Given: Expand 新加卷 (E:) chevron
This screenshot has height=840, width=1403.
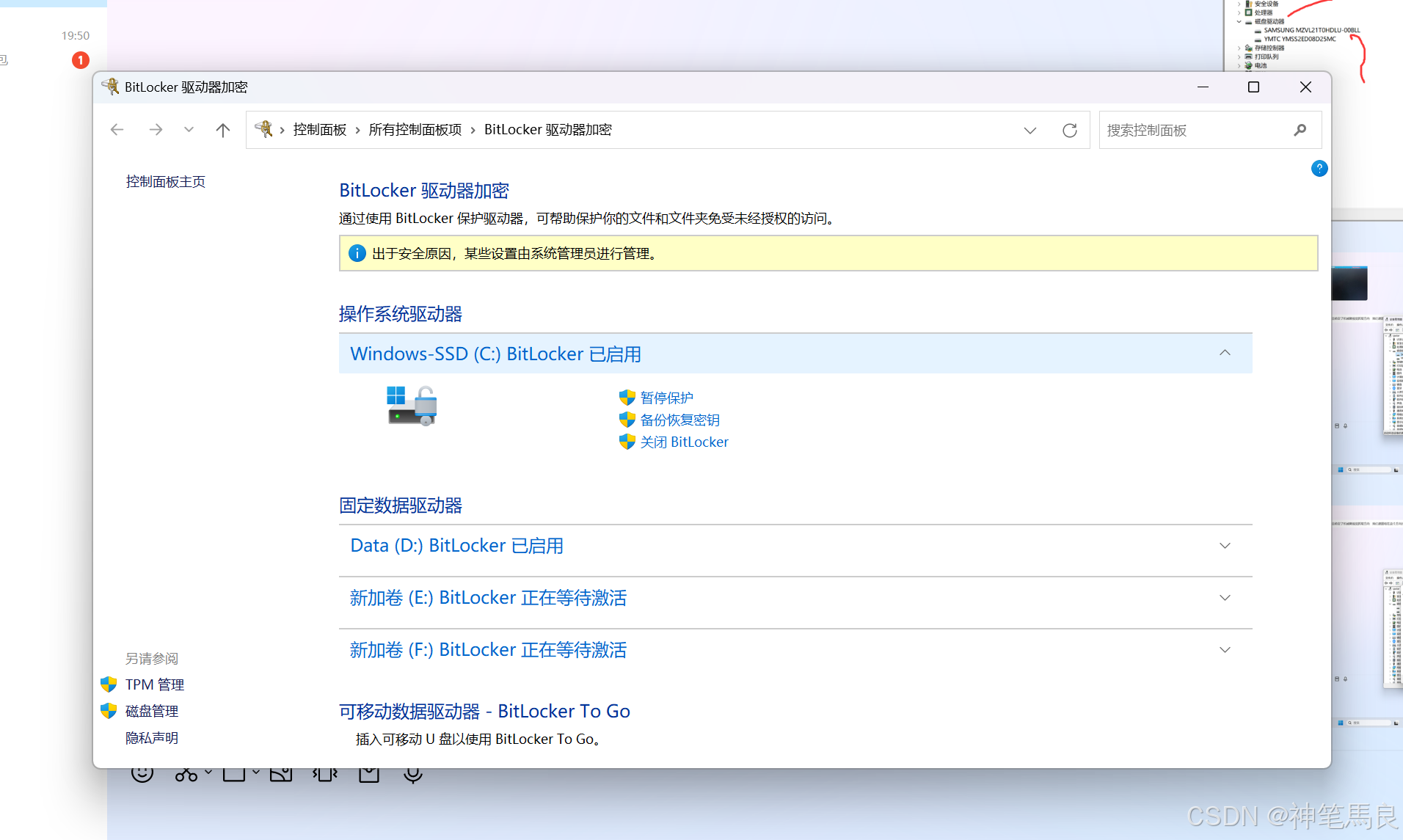Looking at the screenshot, I should click(x=1225, y=598).
